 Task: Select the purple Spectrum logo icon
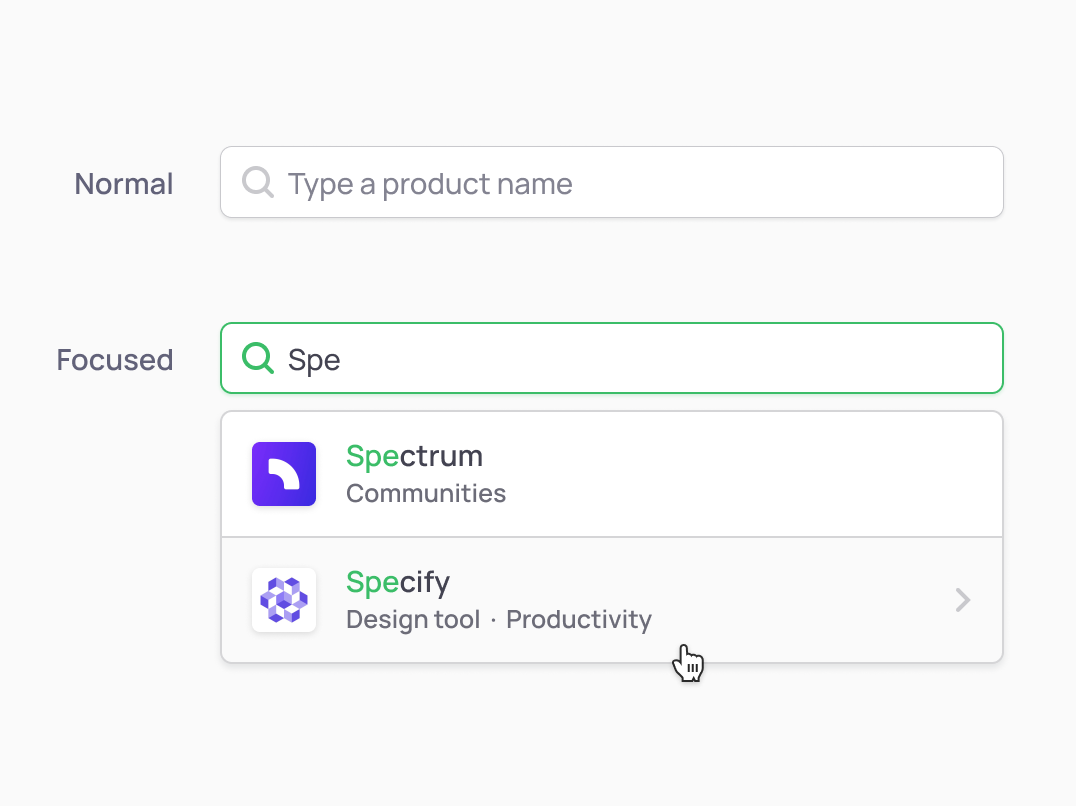click(284, 474)
